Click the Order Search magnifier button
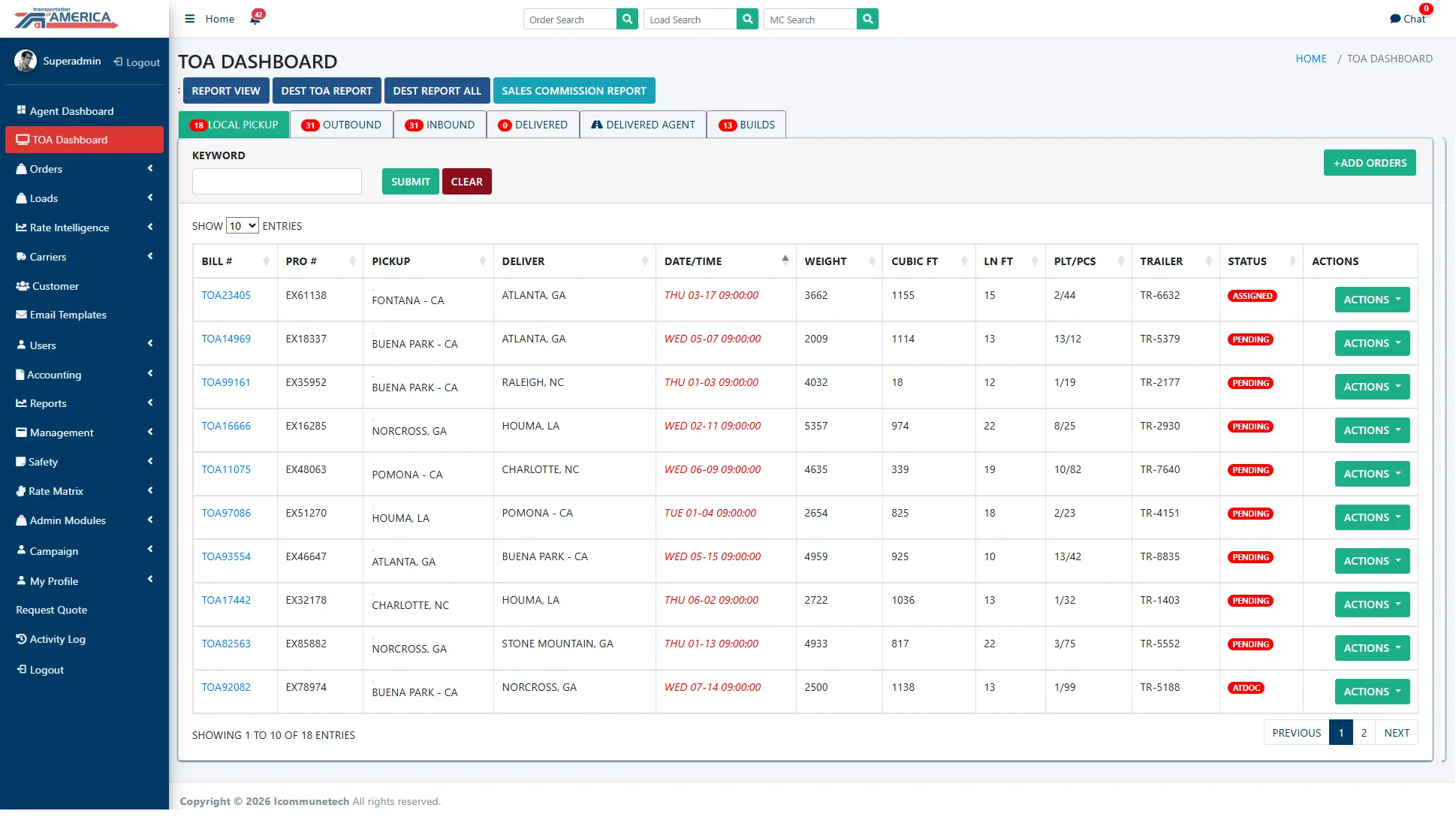Image resolution: width=1456 pixels, height=820 pixels. [x=627, y=19]
